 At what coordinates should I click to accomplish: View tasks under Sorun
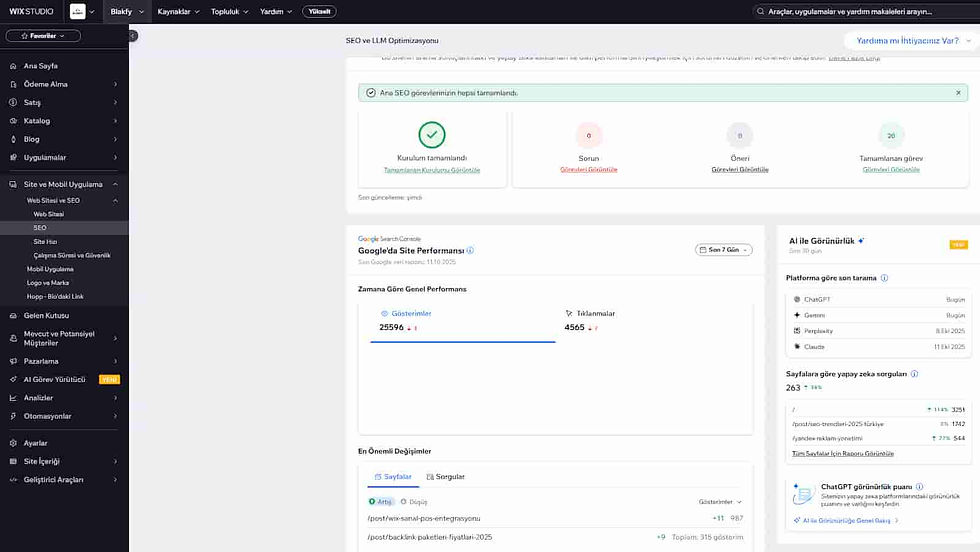pyautogui.click(x=589, y=169)
